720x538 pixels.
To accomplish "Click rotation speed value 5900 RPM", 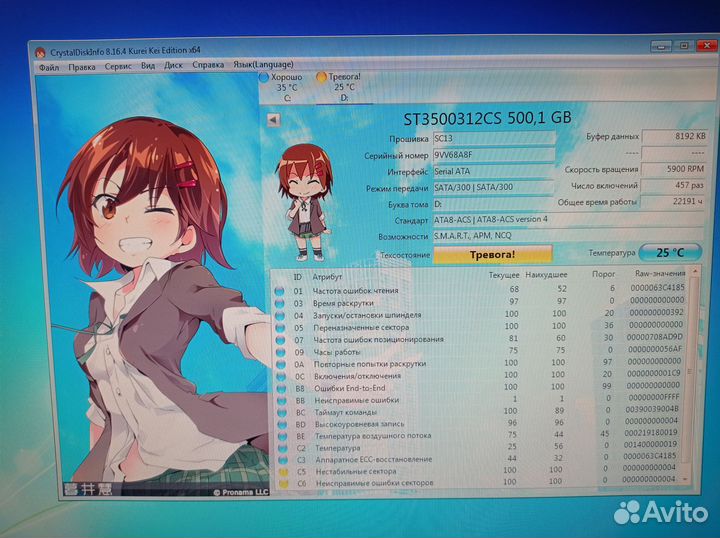I will pyautogui.click(x=673, y=169).
